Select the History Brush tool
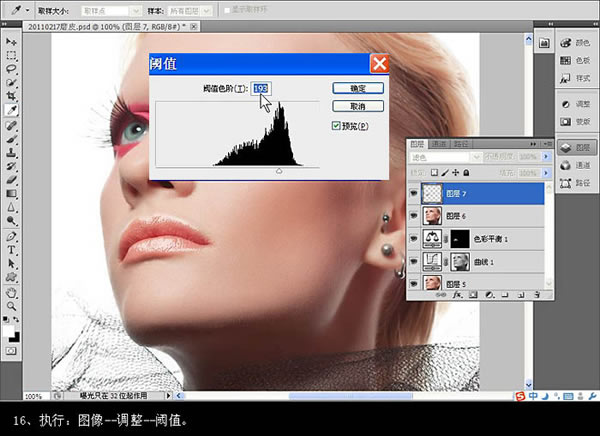This screenshot has height=436, width=600. pyautogui.click(x=11, y=166)
